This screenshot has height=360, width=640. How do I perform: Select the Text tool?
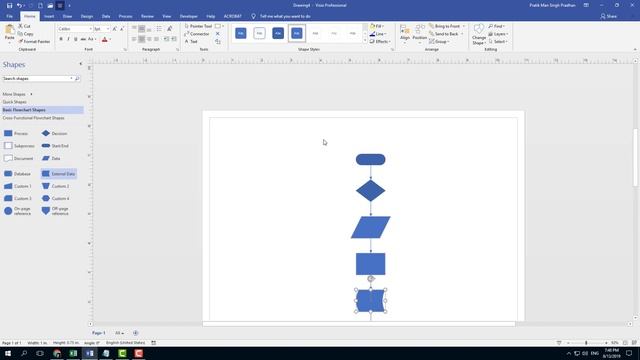191,42
